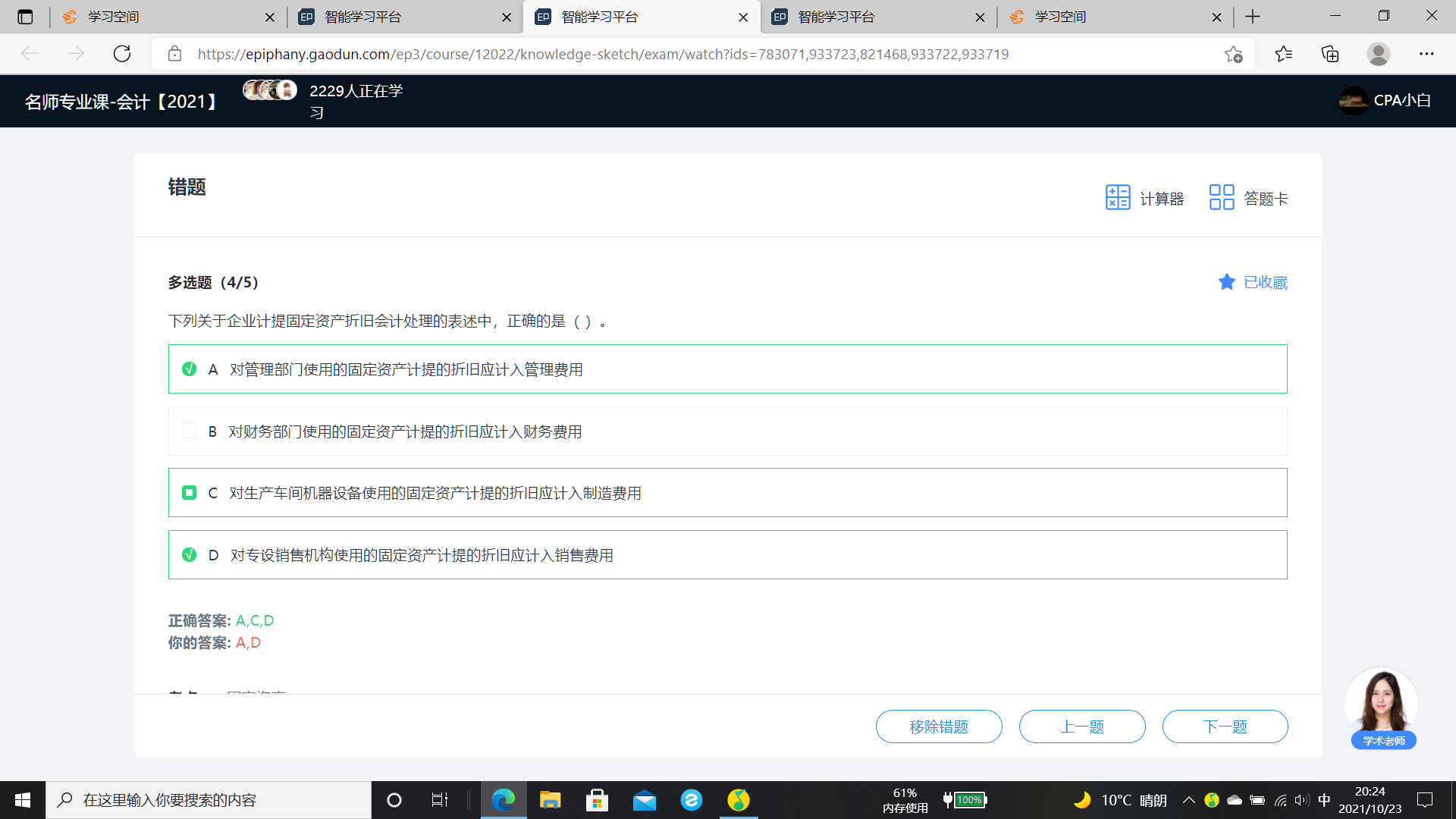
Task: Open volume control in system tray
Action: click(x=1302, y=800)
